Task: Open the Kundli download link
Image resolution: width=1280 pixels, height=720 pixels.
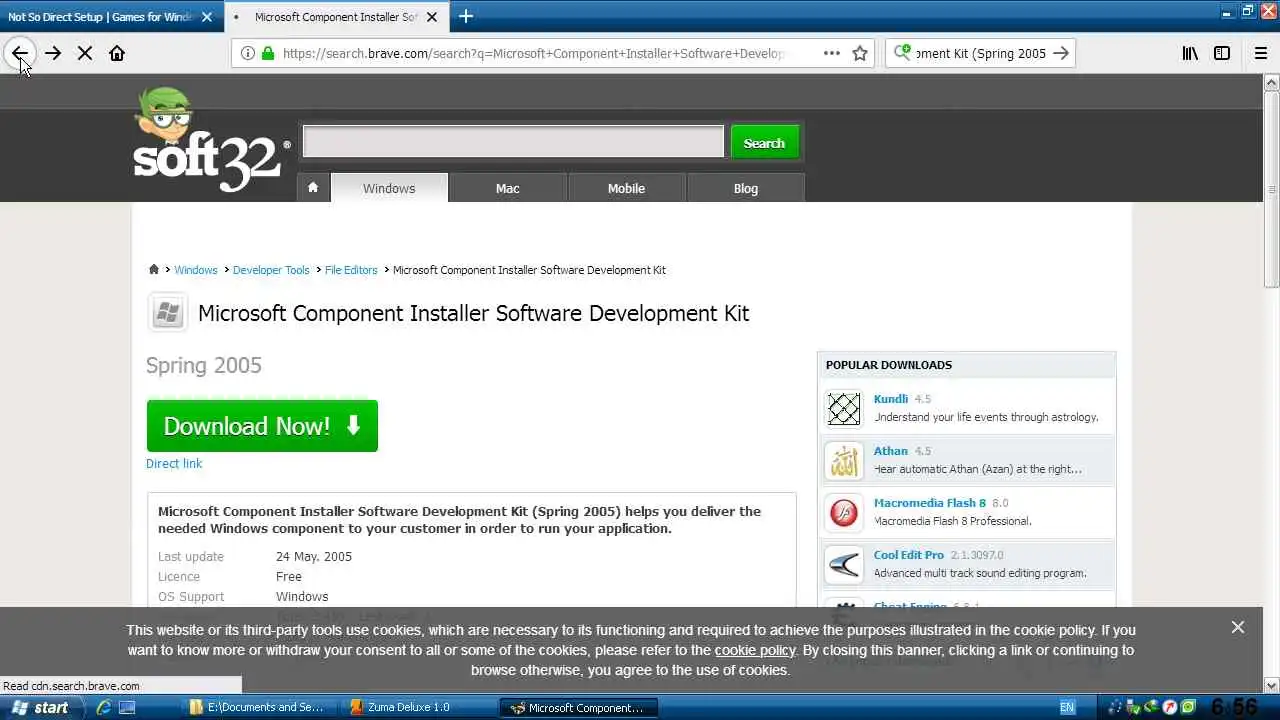Action: pyautogui.click(x=891, y=399)
